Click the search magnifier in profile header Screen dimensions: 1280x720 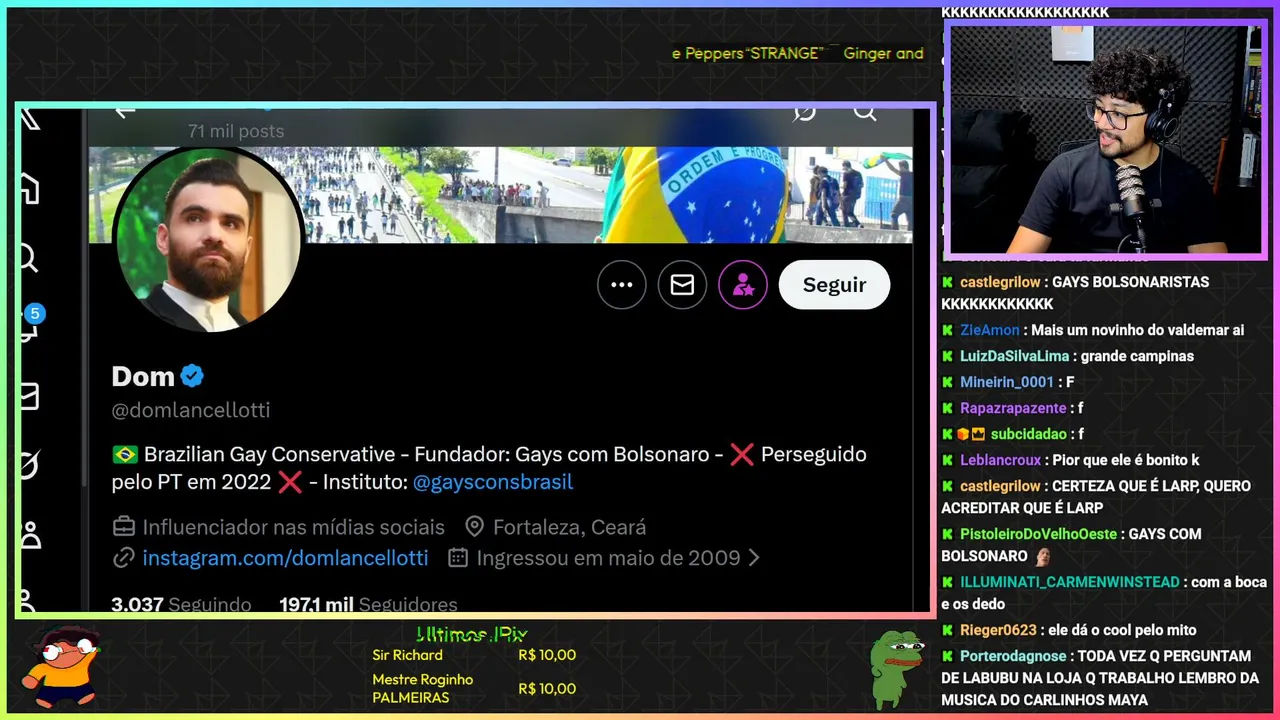click(865, 112)
